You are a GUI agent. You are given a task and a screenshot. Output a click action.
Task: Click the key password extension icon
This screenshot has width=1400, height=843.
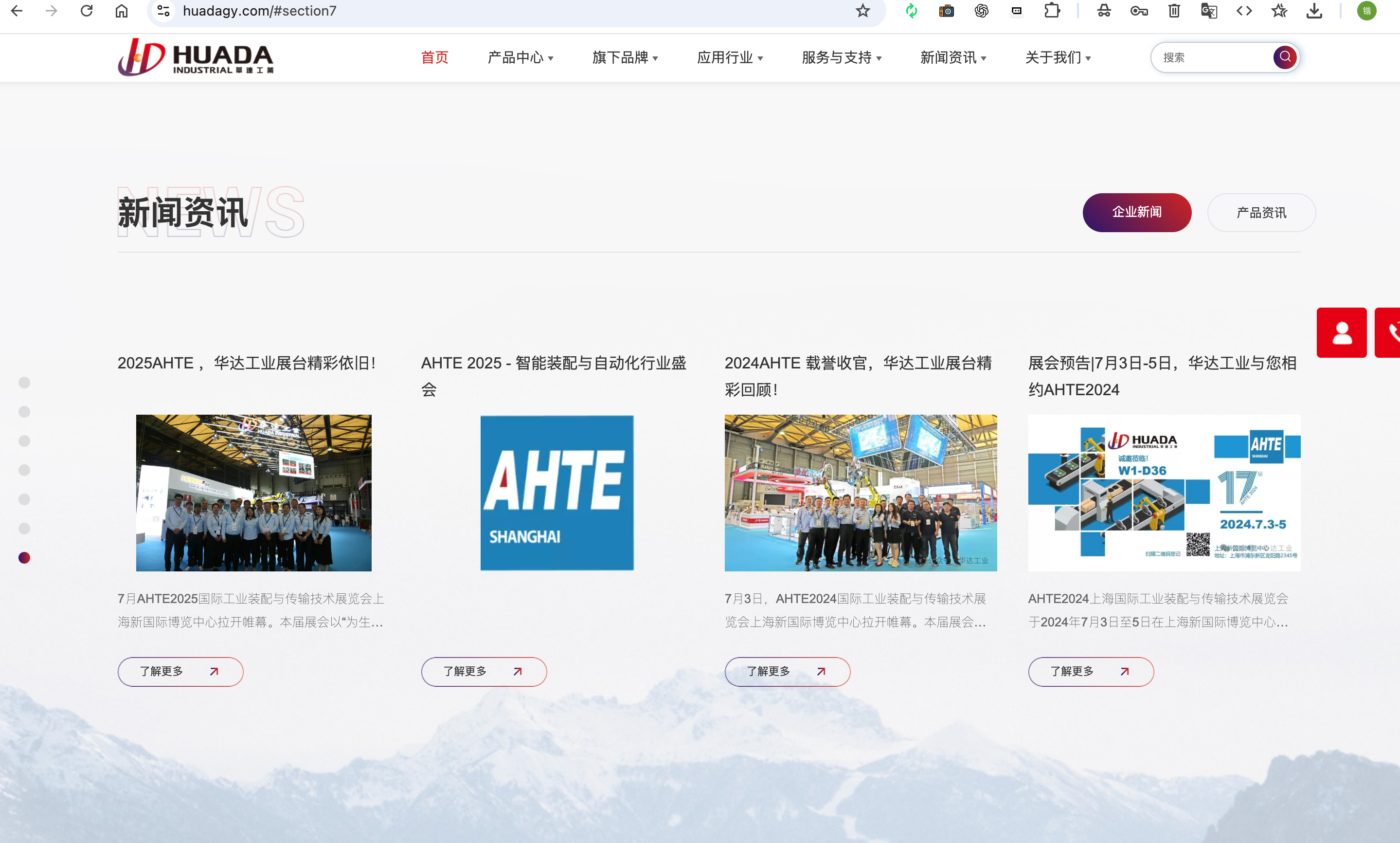1139,11
